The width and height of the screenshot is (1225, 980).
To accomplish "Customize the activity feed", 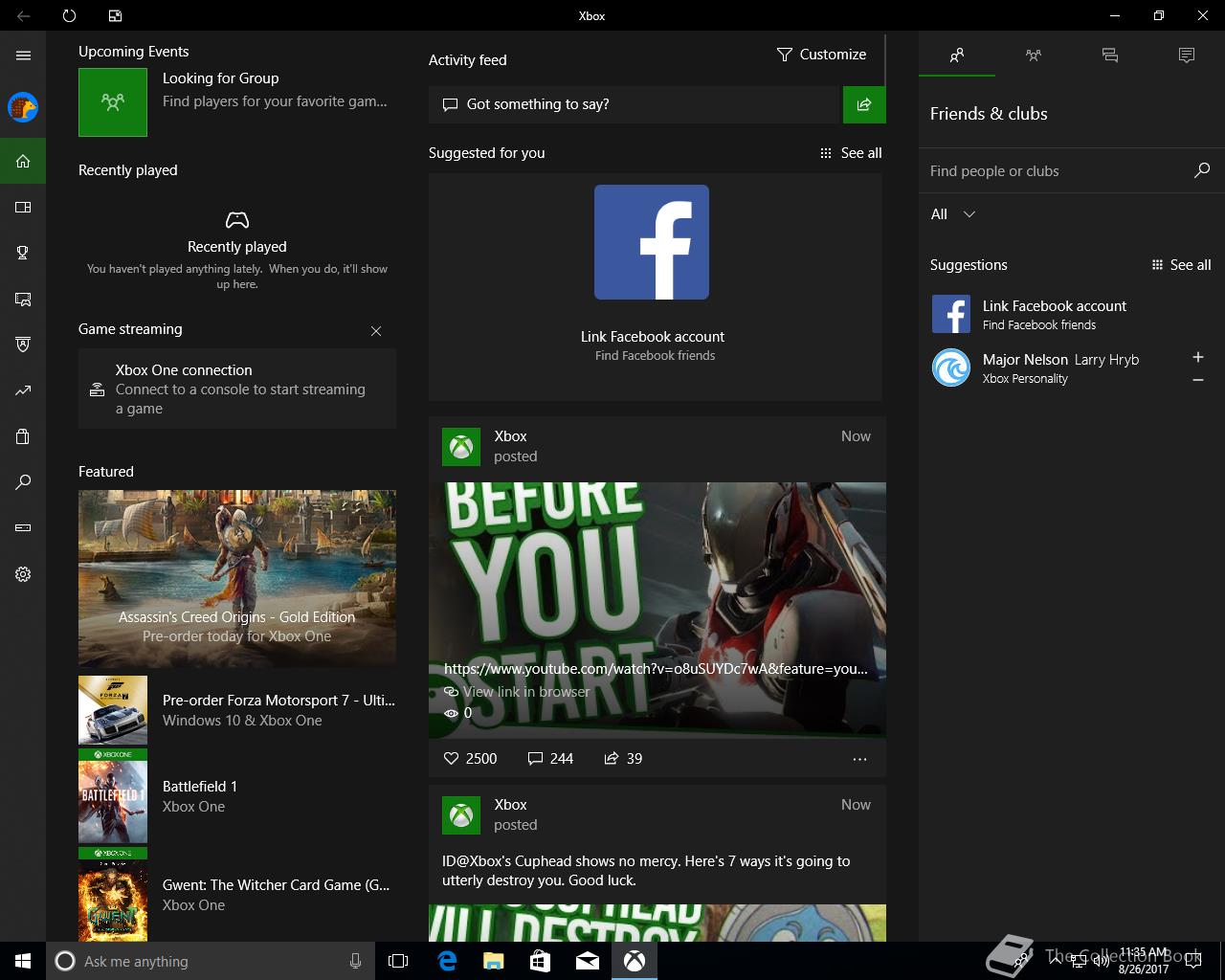I will tap(821, 55).
